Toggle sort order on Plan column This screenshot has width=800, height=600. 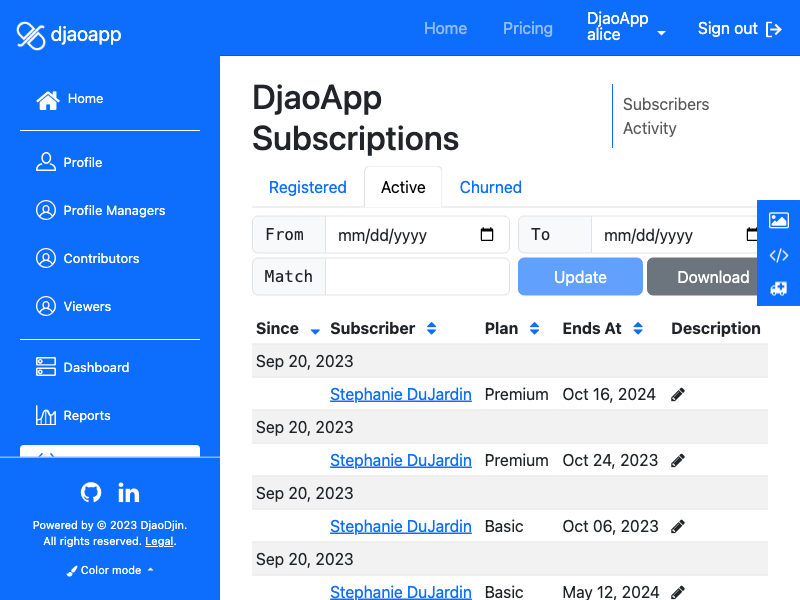[534, 329]
